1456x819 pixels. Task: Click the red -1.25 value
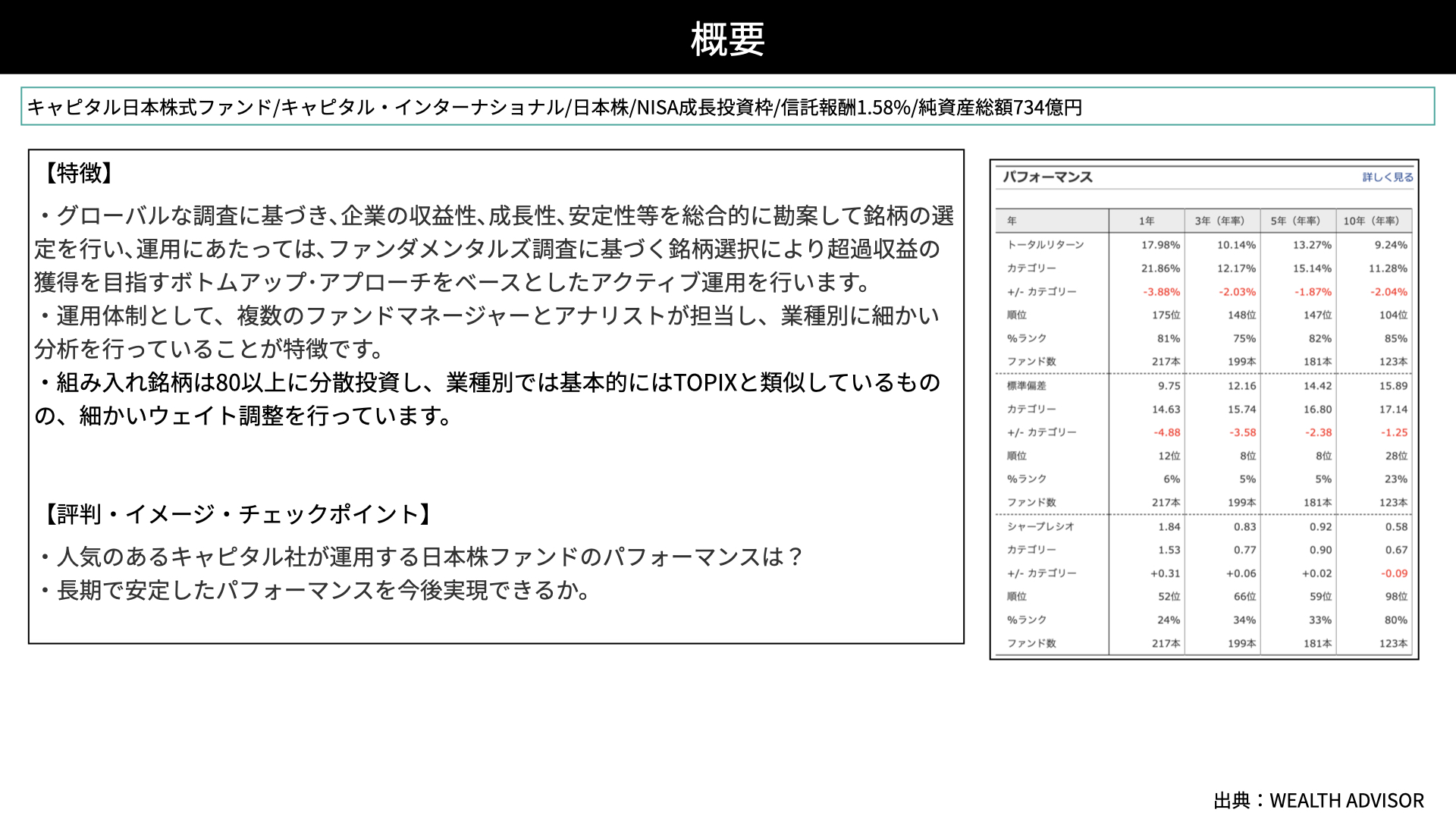1395,432
